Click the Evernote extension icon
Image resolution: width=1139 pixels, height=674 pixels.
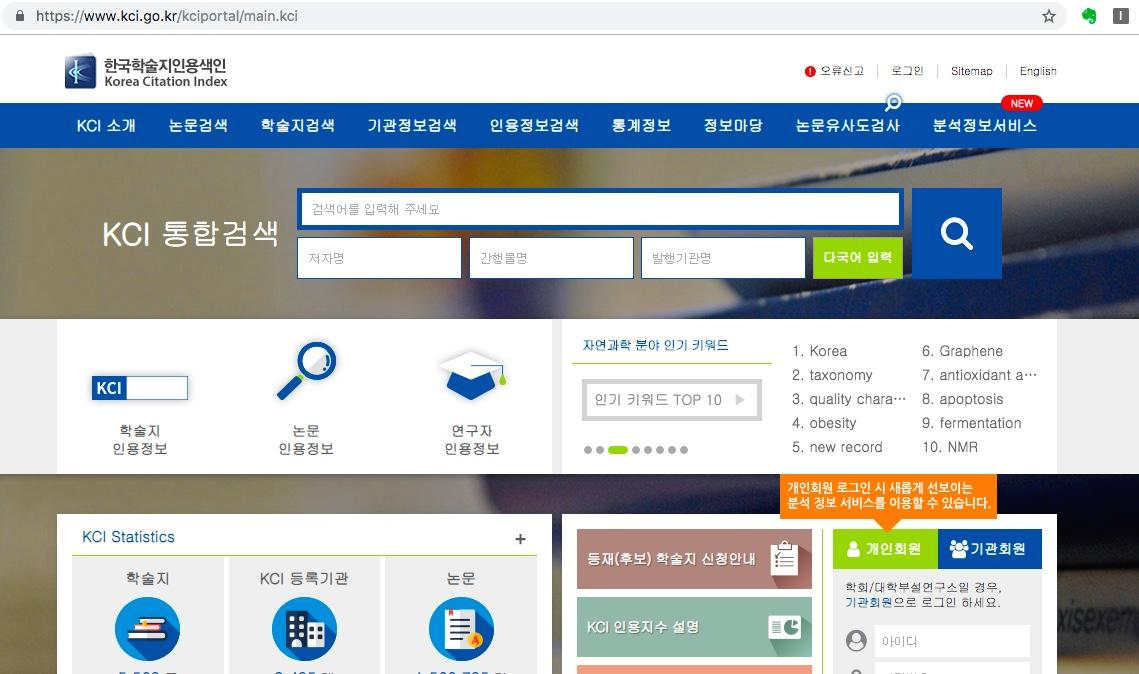click(1089, 16)
